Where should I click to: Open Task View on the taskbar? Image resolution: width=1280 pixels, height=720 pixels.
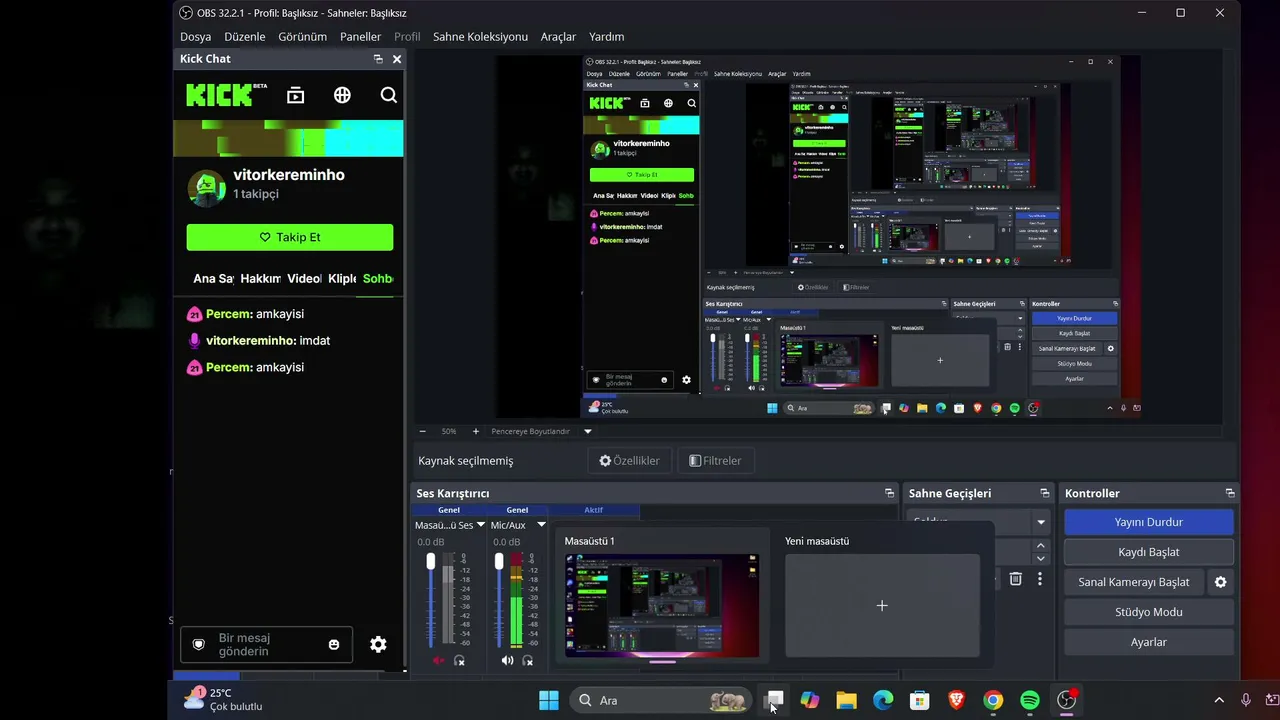click(x=774, y=700)
